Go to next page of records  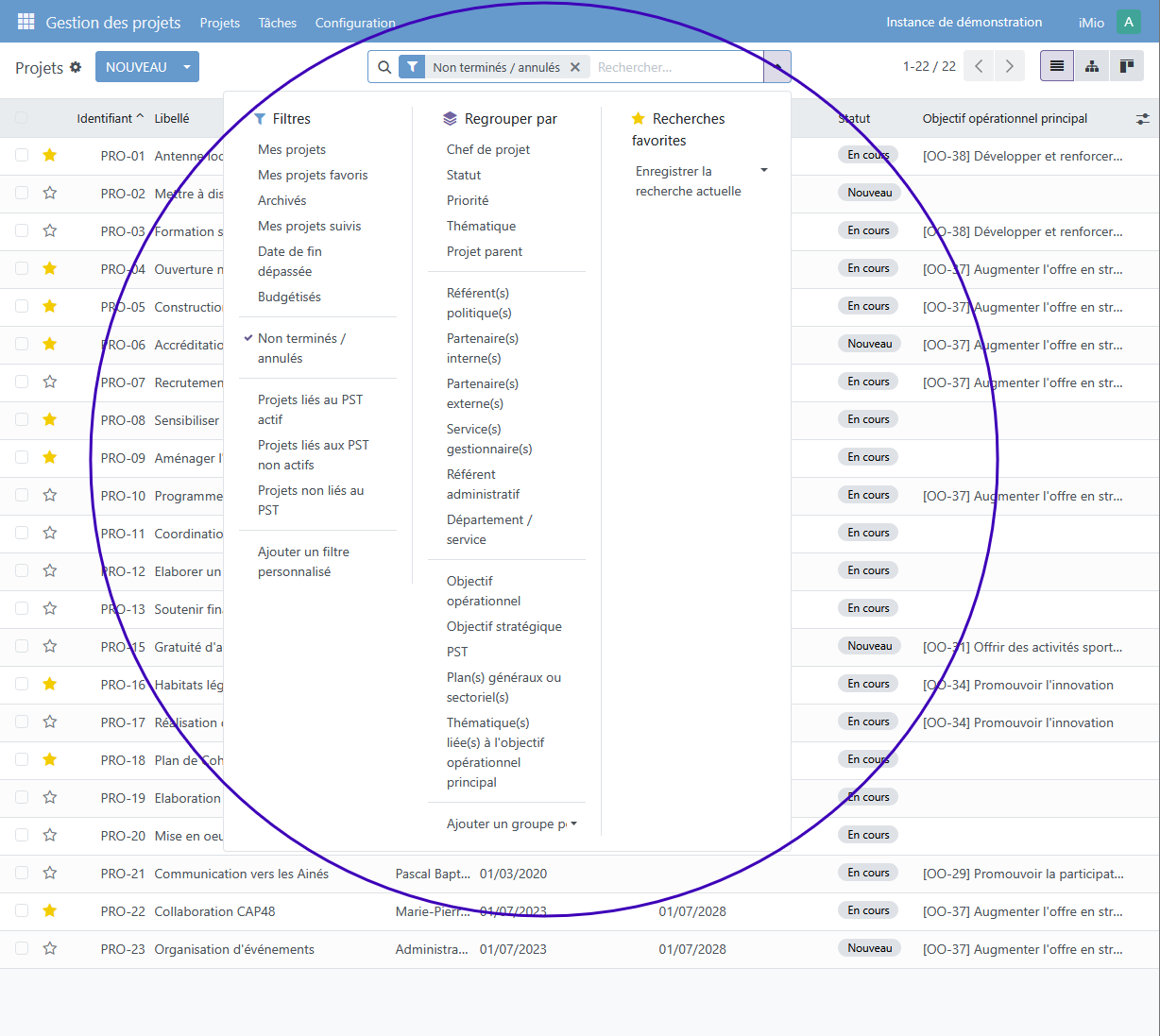click(x=1009, y=66)
